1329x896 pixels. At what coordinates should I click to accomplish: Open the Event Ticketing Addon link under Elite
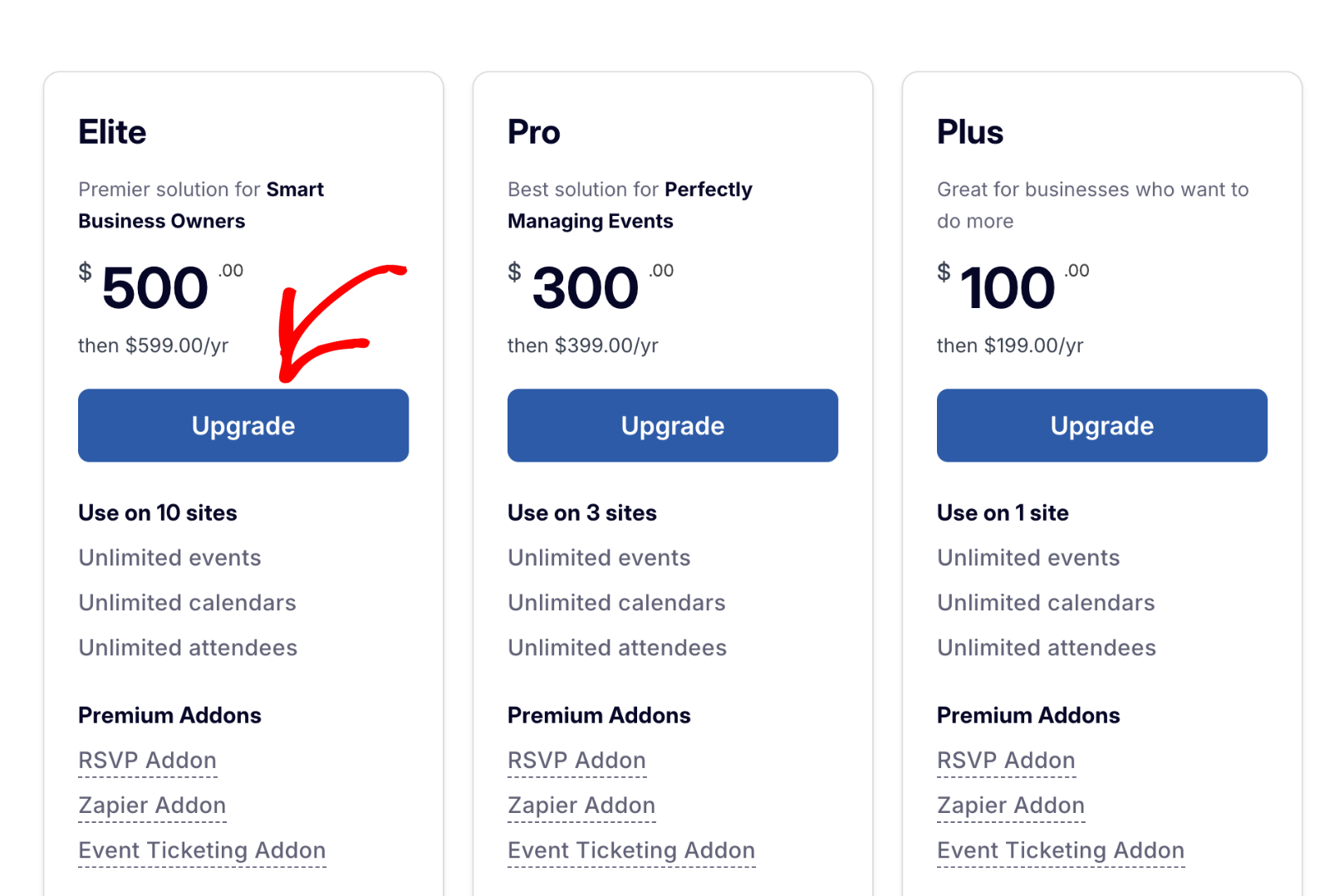click(202, 849)
